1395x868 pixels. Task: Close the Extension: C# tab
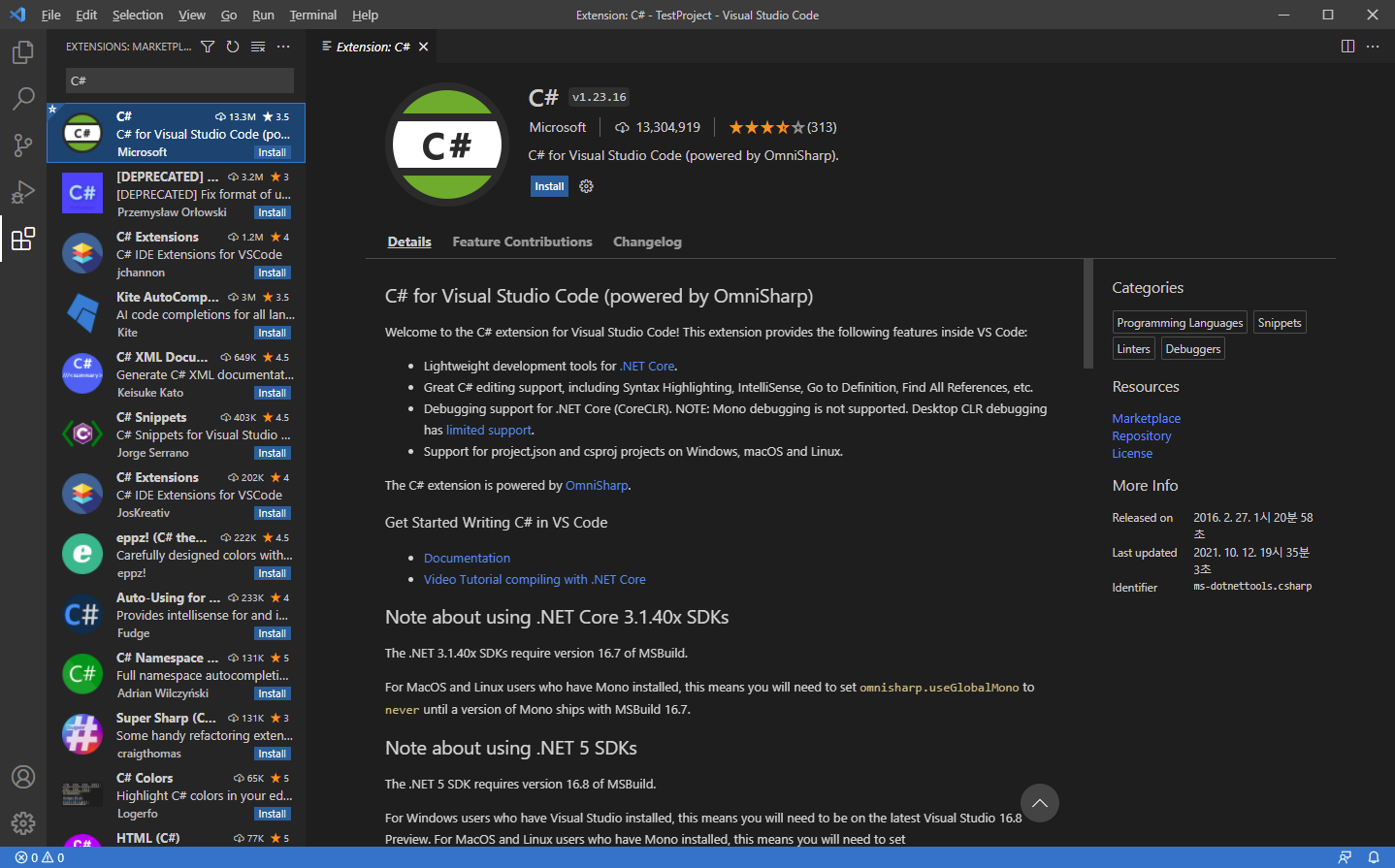(424, 47)
